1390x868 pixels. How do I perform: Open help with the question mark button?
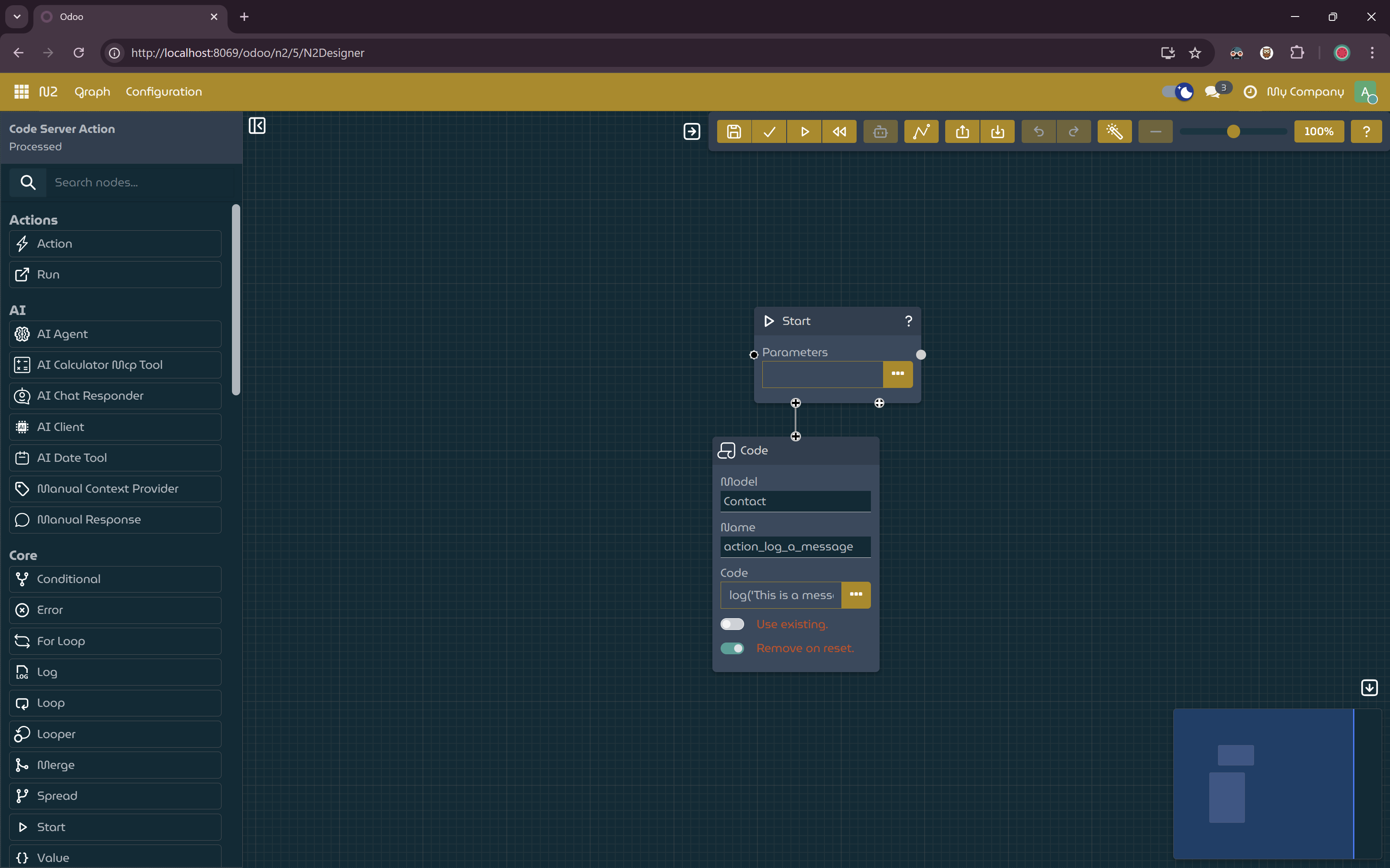pos(1367,132)
